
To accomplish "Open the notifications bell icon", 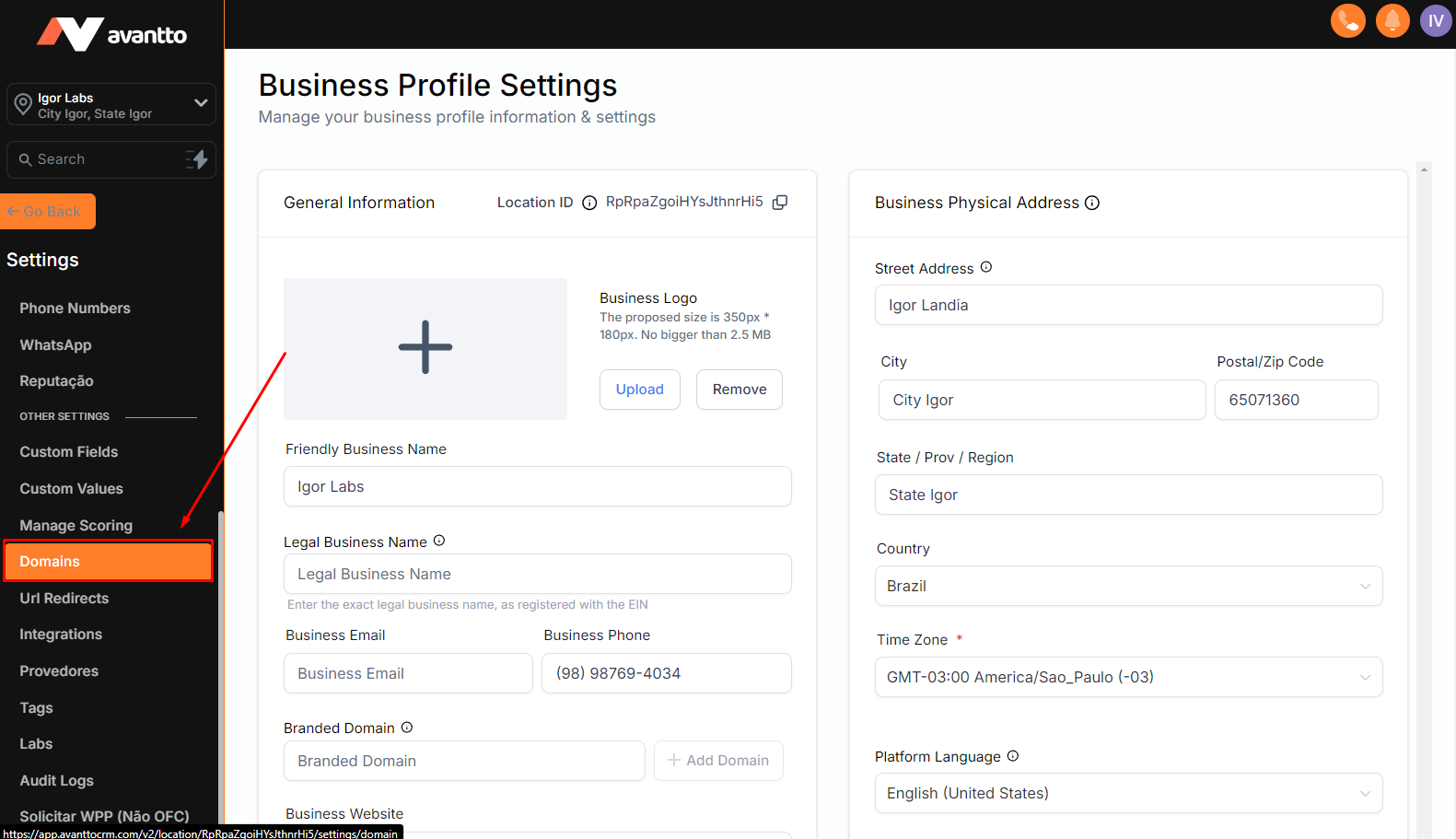I will (1392, 20).
